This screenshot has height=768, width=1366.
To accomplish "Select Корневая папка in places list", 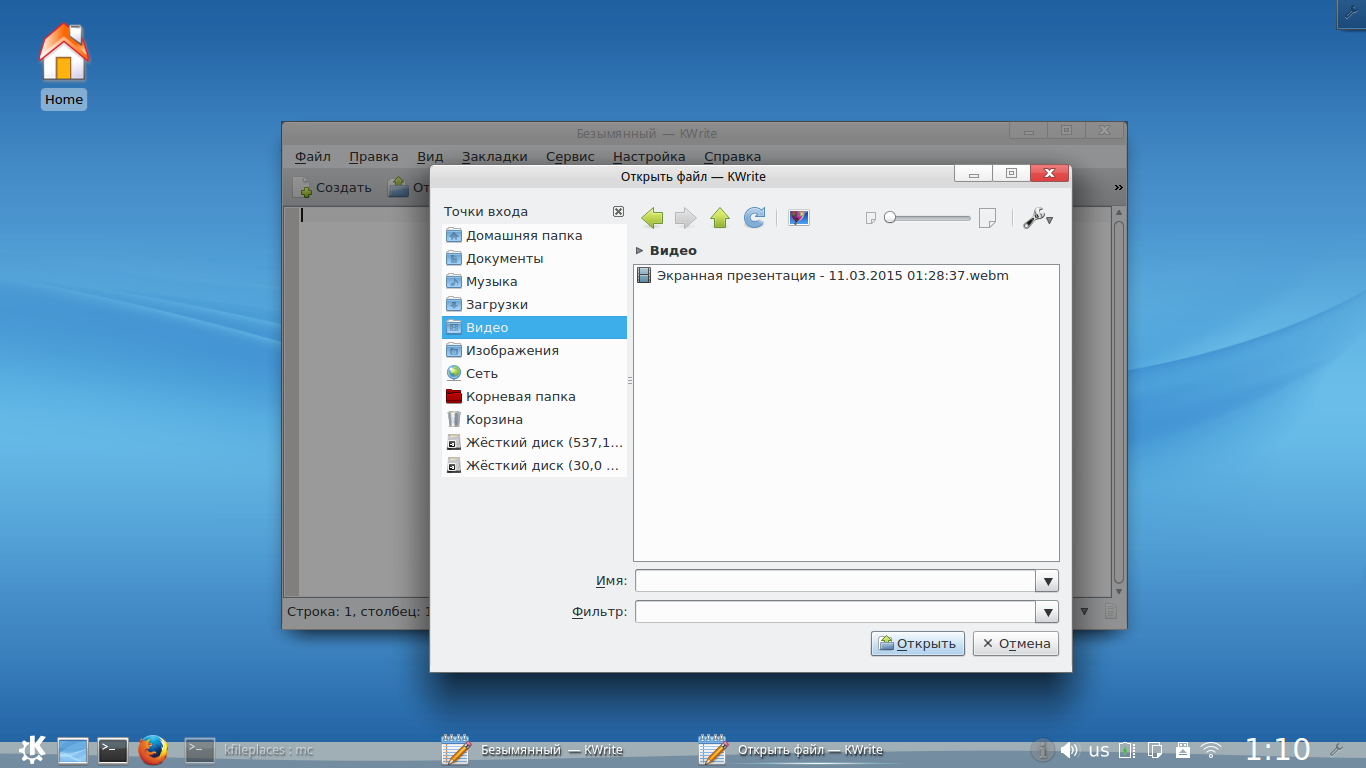I will [520, 396].
